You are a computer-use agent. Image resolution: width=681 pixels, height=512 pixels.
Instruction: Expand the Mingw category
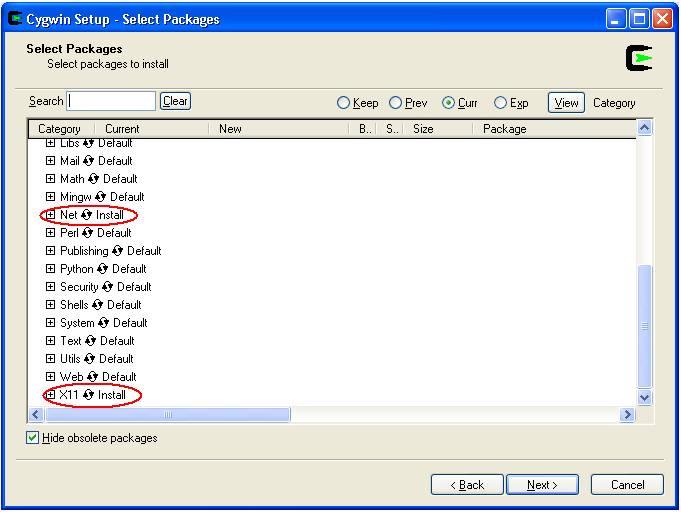click(50, 197)
